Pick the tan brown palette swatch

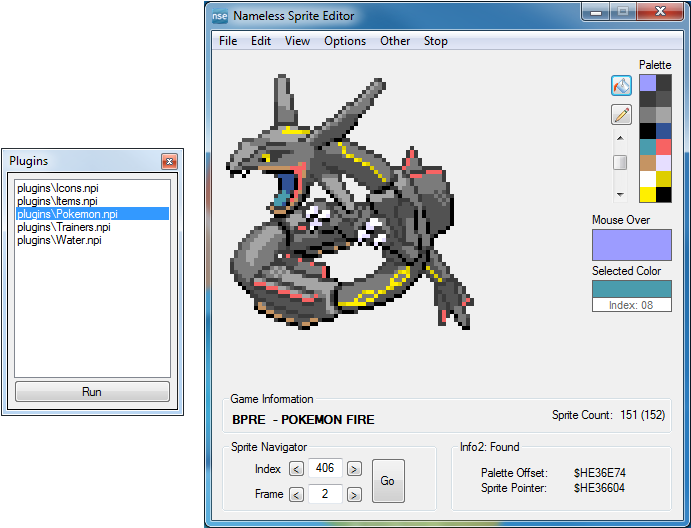pos(647,163)
